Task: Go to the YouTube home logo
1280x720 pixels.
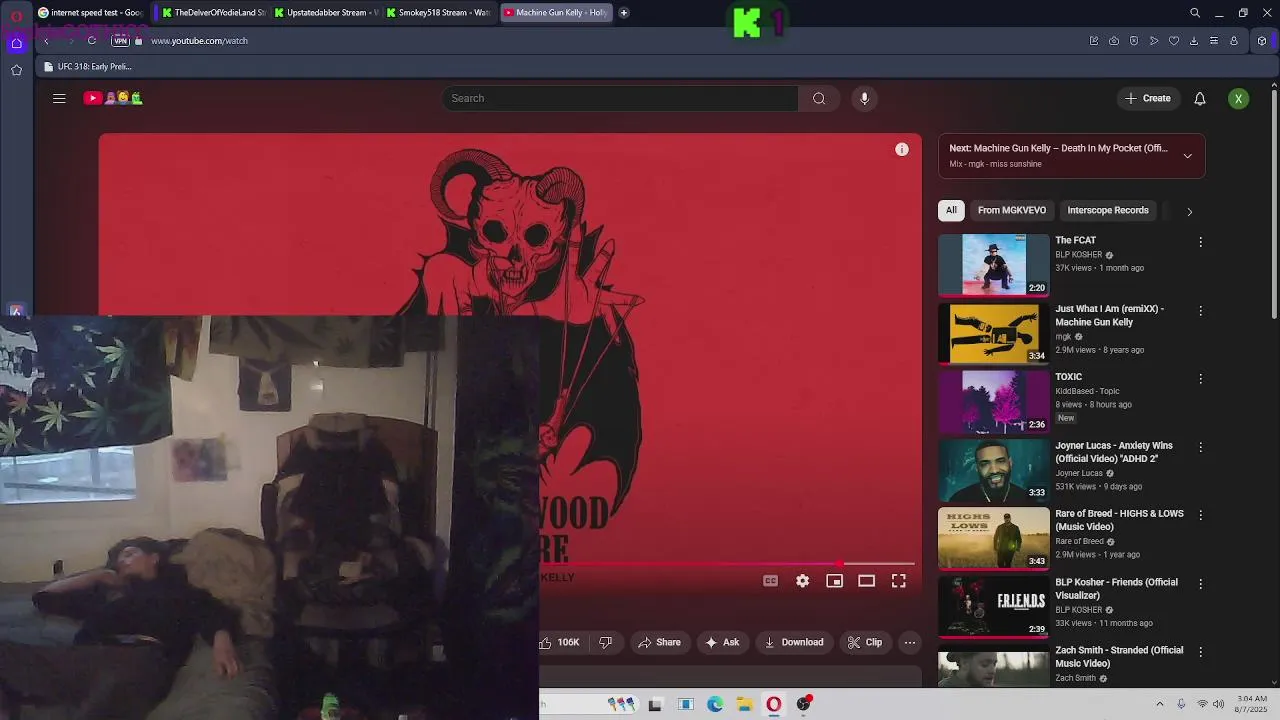Action: [113, 98]
